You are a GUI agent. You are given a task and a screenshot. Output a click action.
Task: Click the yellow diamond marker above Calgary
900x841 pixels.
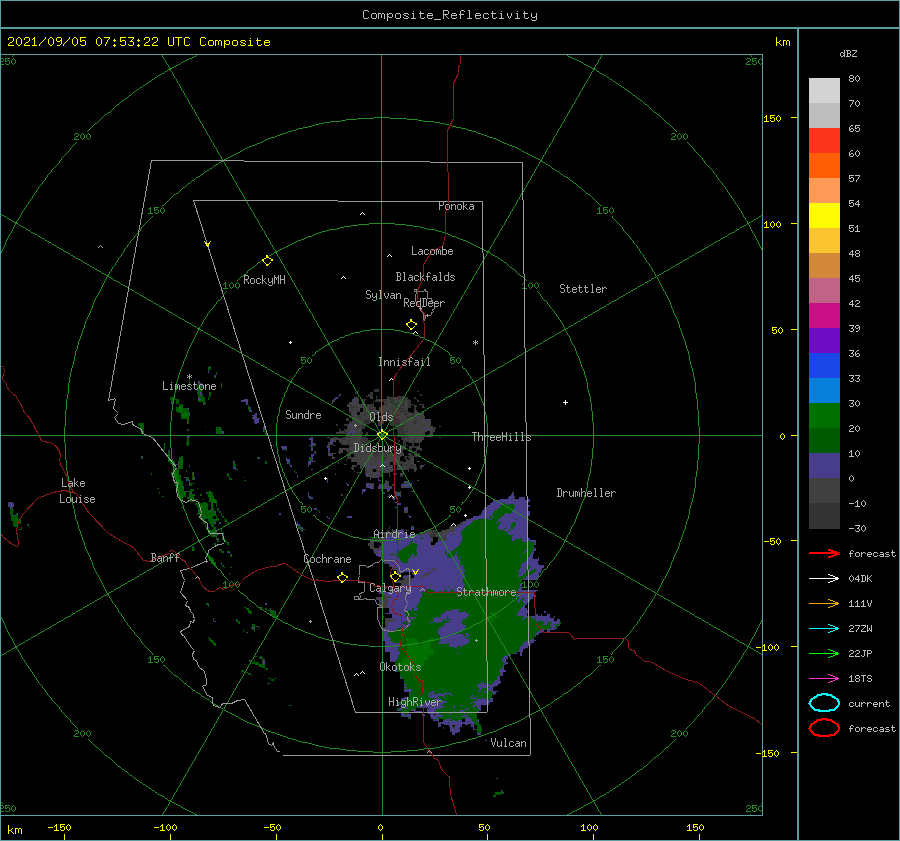coord(395,576)
